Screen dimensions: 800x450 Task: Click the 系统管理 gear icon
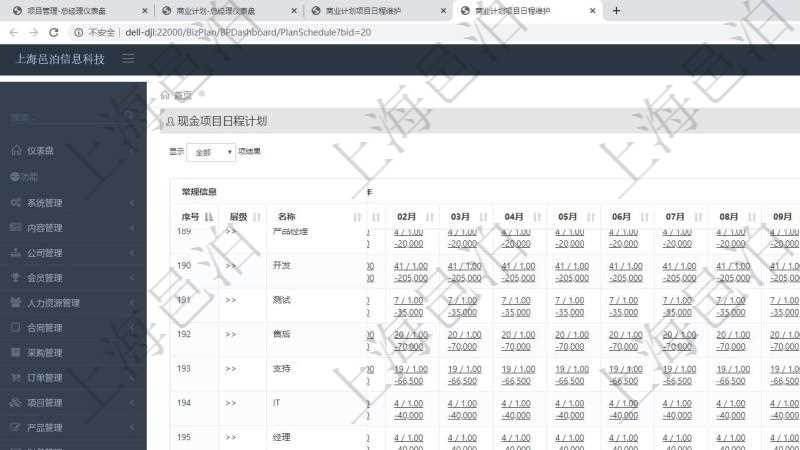click(16, 203)
